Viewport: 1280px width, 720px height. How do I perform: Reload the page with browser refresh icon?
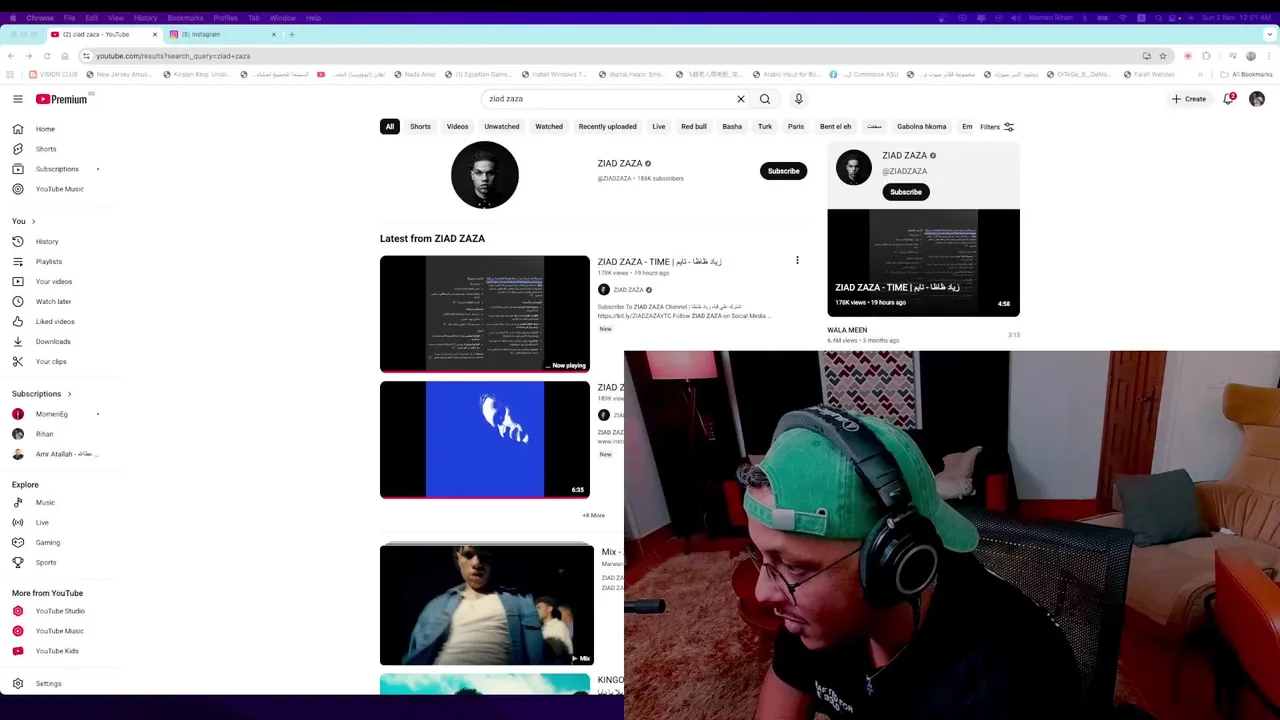tap(47, 56)
